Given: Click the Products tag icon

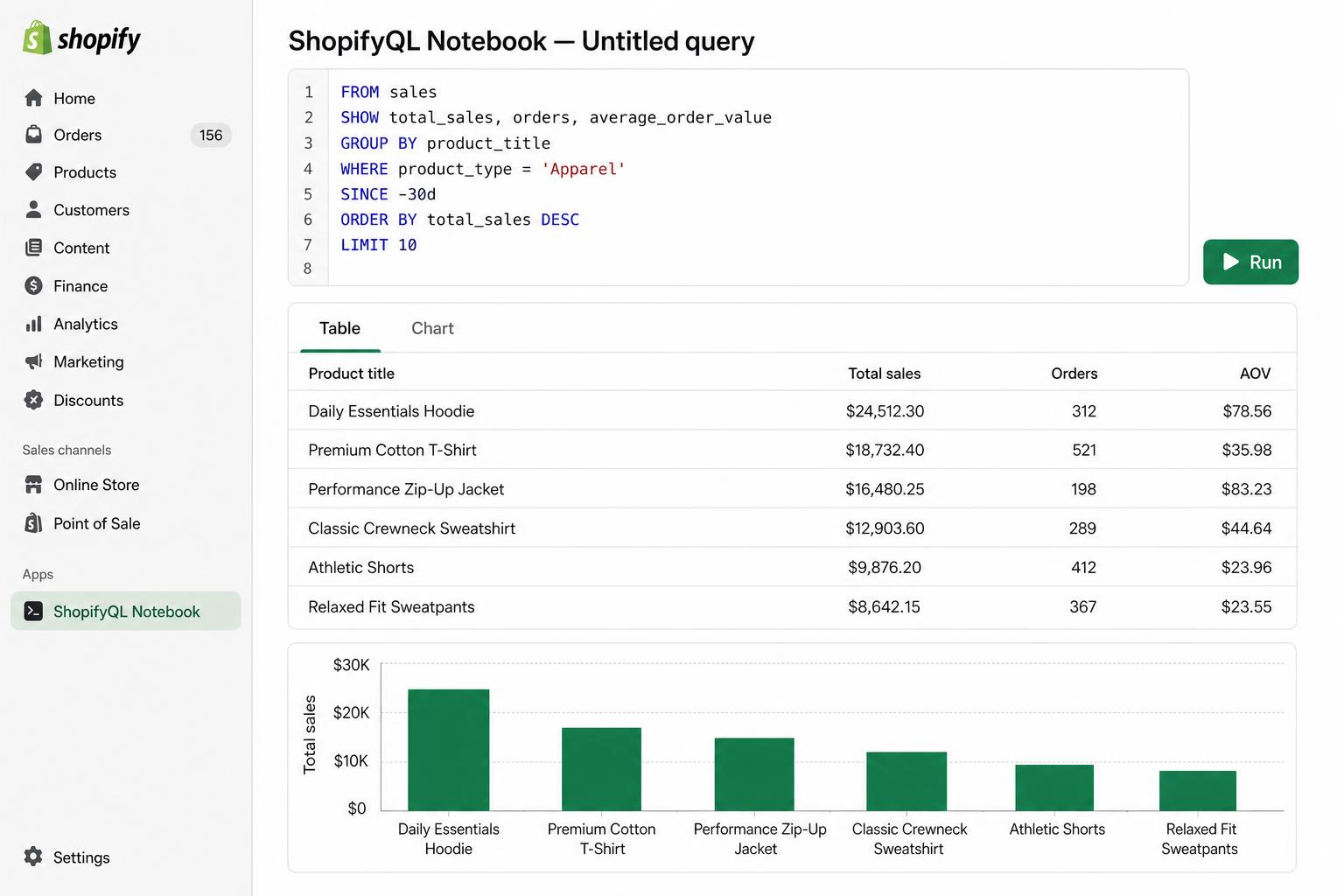Looking at the screenshot, I should [x=34, y=172].
